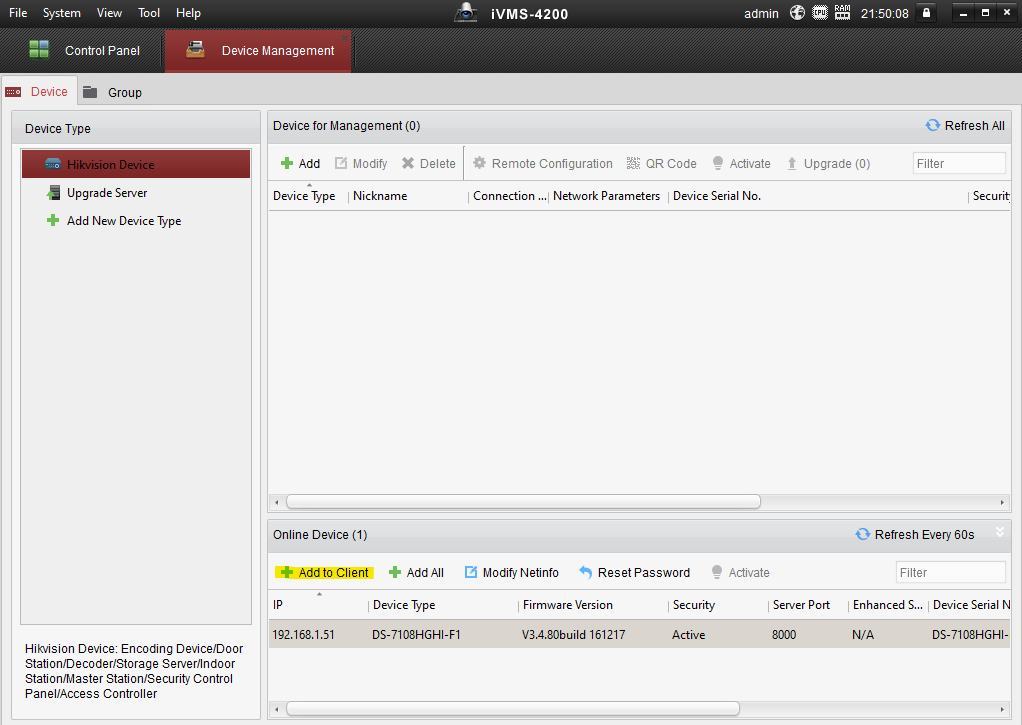The image size is (1022, 725).
Task: Sort by Nickname column header
Action: click(380, 196)
